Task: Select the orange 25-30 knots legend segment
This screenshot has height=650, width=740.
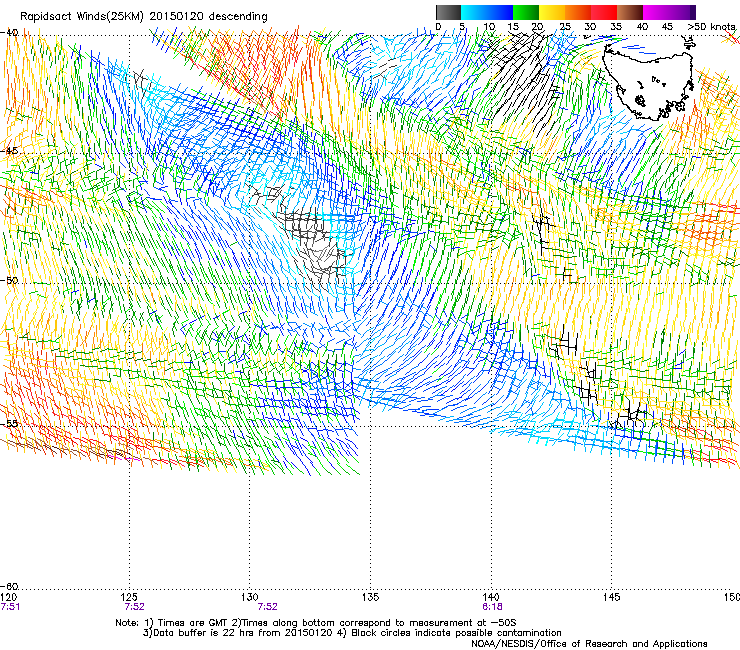Action: [578, 12]
